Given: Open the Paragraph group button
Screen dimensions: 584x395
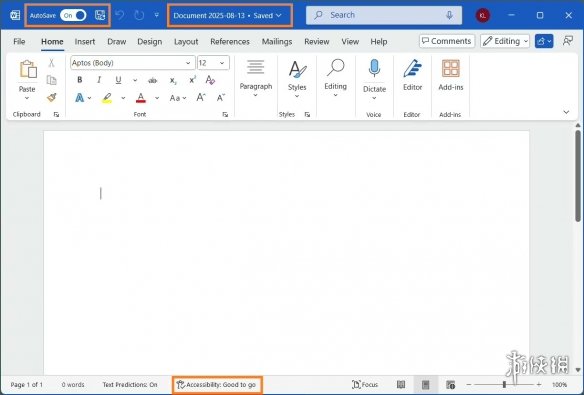Looking at the screenshot, I should (x=256, y=78).
